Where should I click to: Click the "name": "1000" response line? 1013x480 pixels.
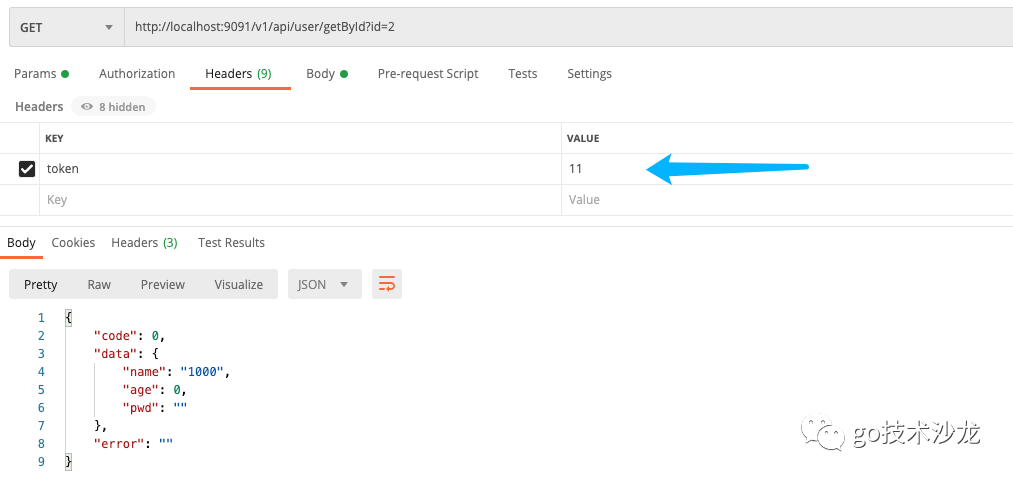click(x=176, y=372)
